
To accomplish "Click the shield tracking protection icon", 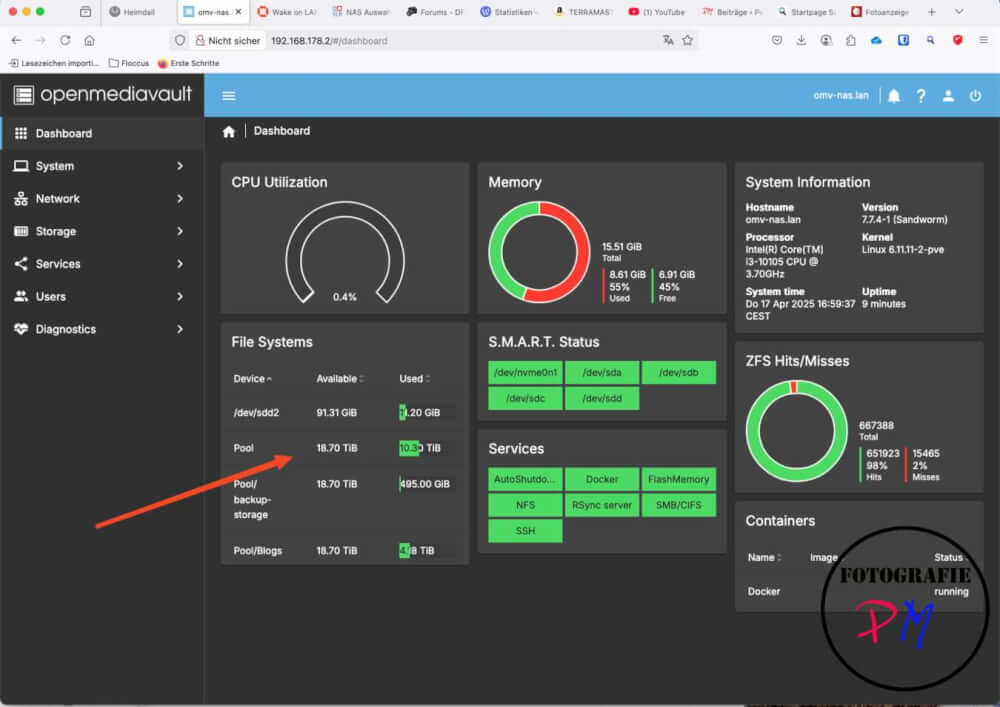I will [x=180, y=40].
